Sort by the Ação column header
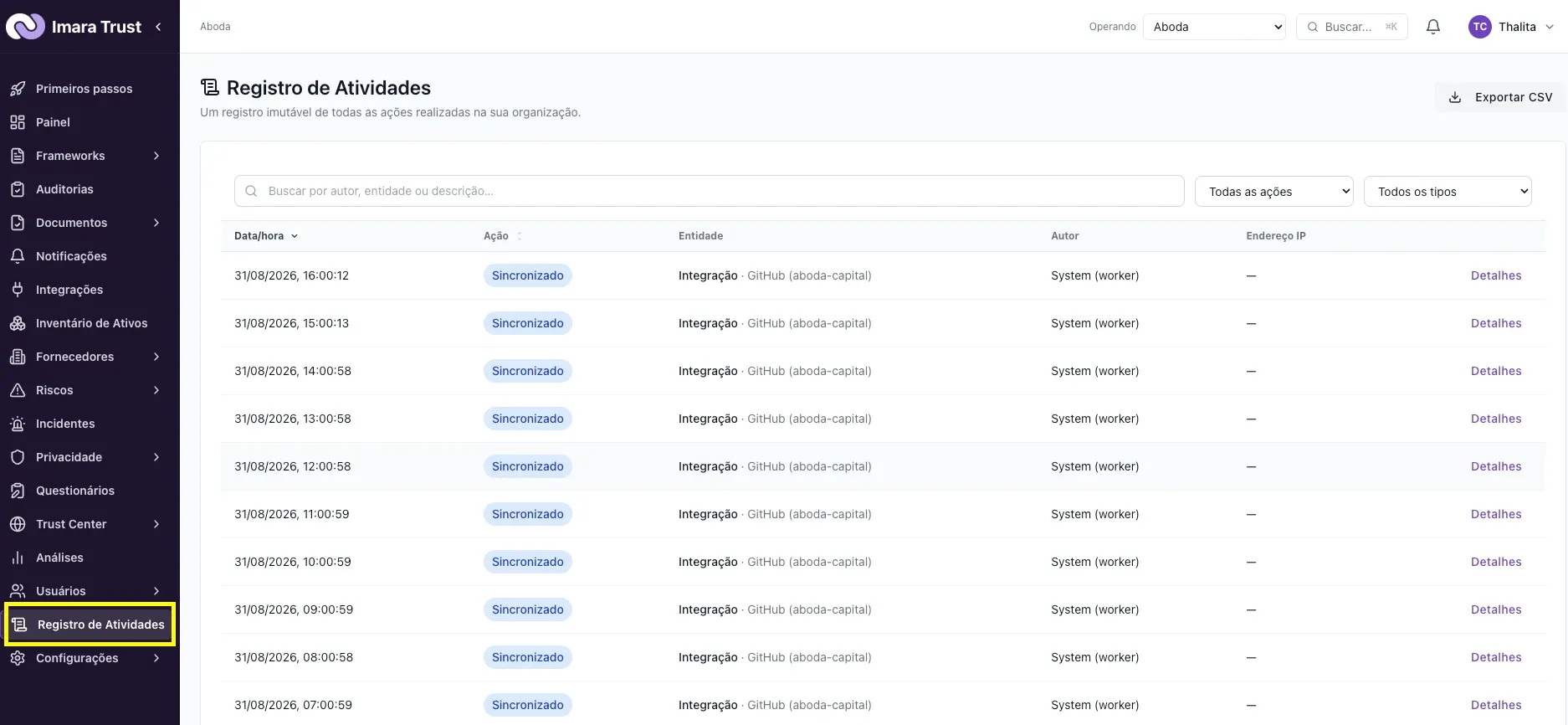The image size is (1568, 725). click(x=502, y=236)
